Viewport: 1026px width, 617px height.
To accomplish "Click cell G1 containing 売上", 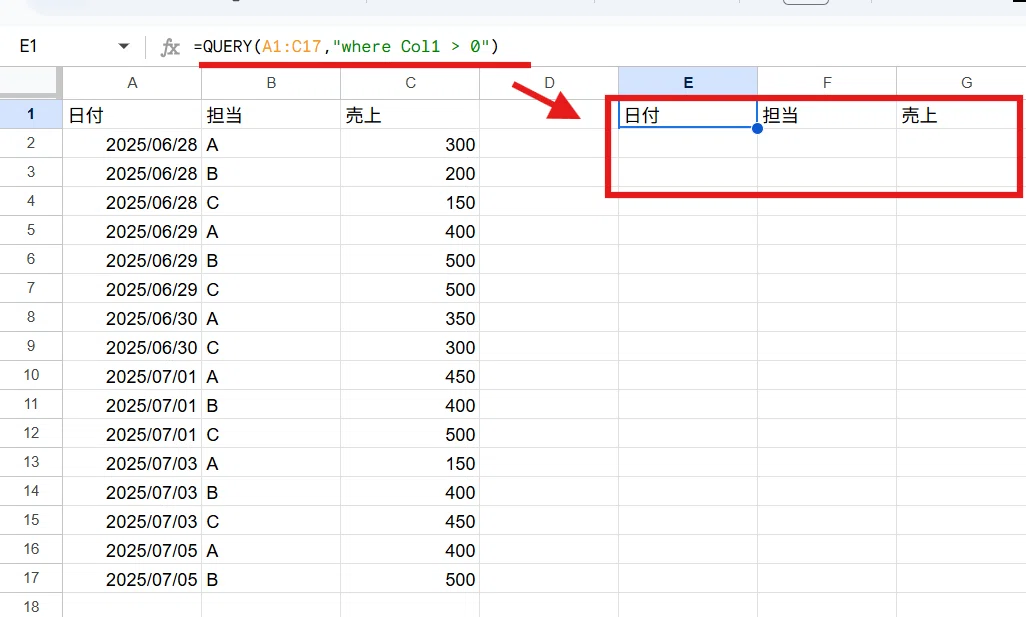I will click(959, 115).
